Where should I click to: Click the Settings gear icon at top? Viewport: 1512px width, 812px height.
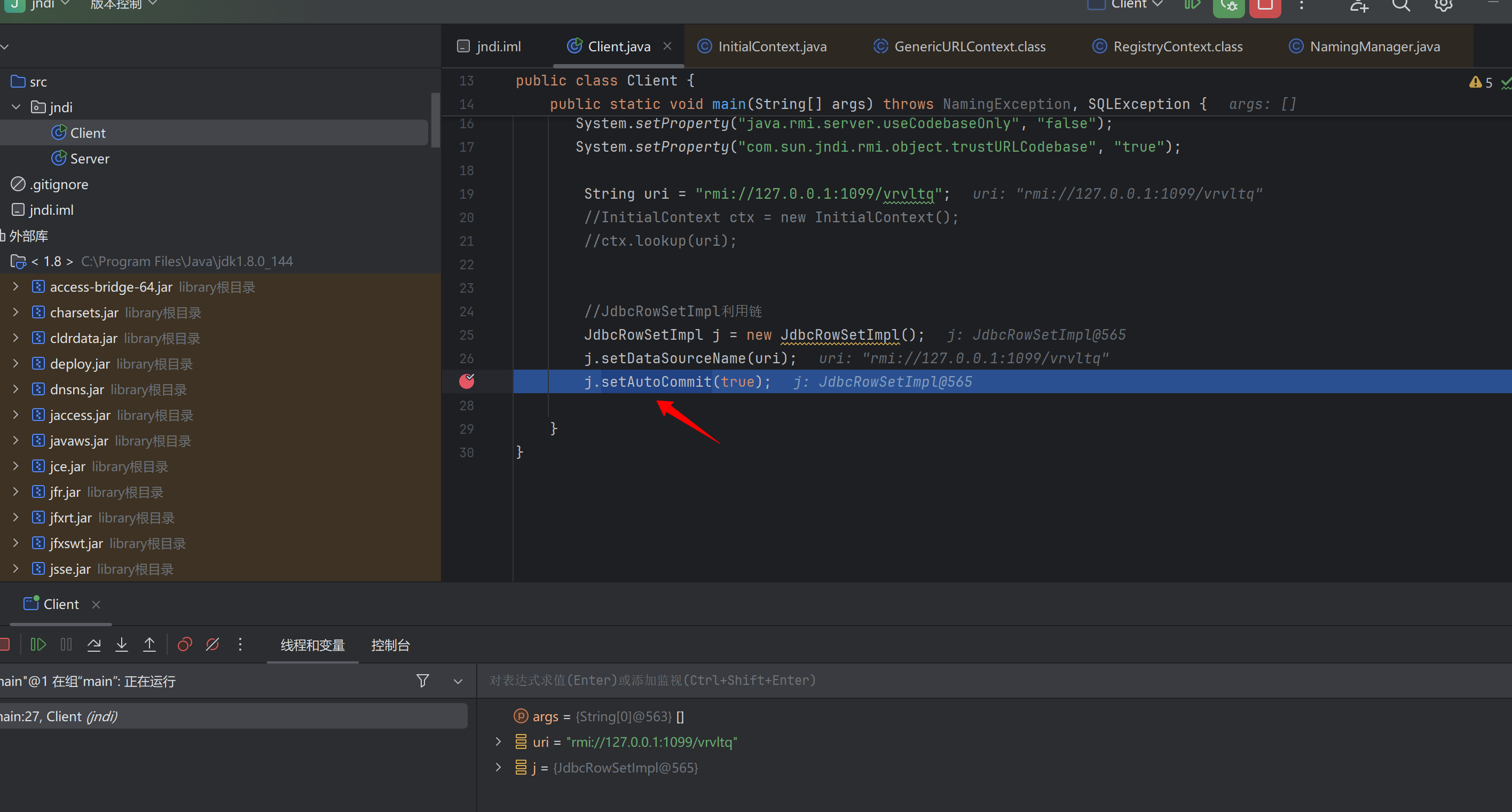coord(1443,5)
